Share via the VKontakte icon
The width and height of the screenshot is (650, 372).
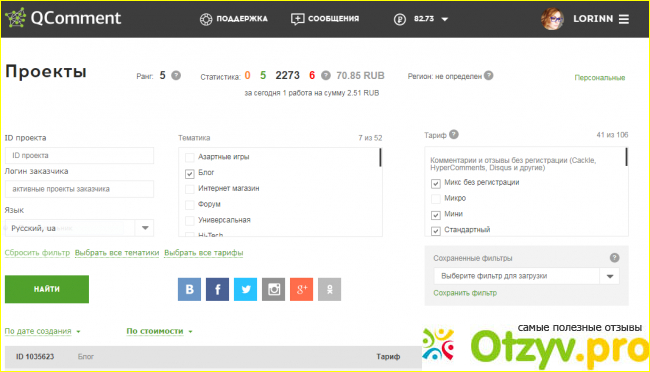point(189,289)
